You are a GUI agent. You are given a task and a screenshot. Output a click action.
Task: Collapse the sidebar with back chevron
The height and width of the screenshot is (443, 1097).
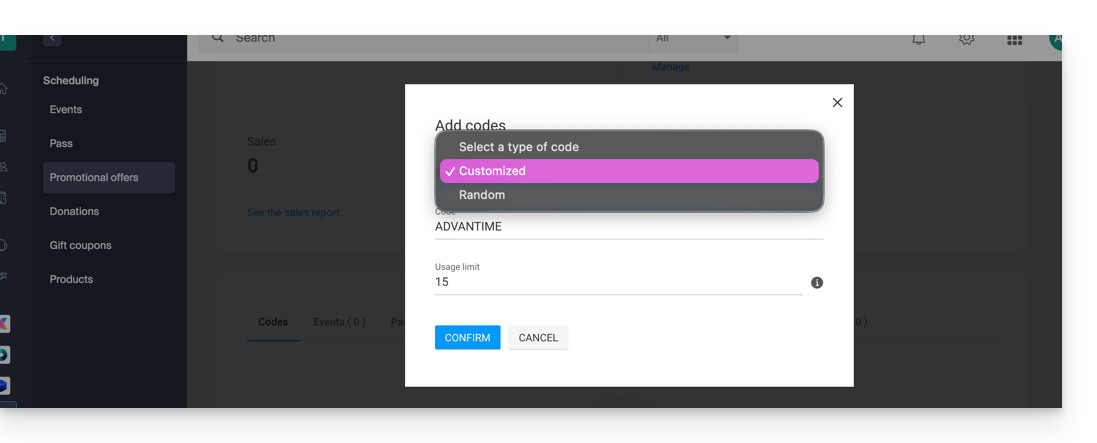click(53, 39)
